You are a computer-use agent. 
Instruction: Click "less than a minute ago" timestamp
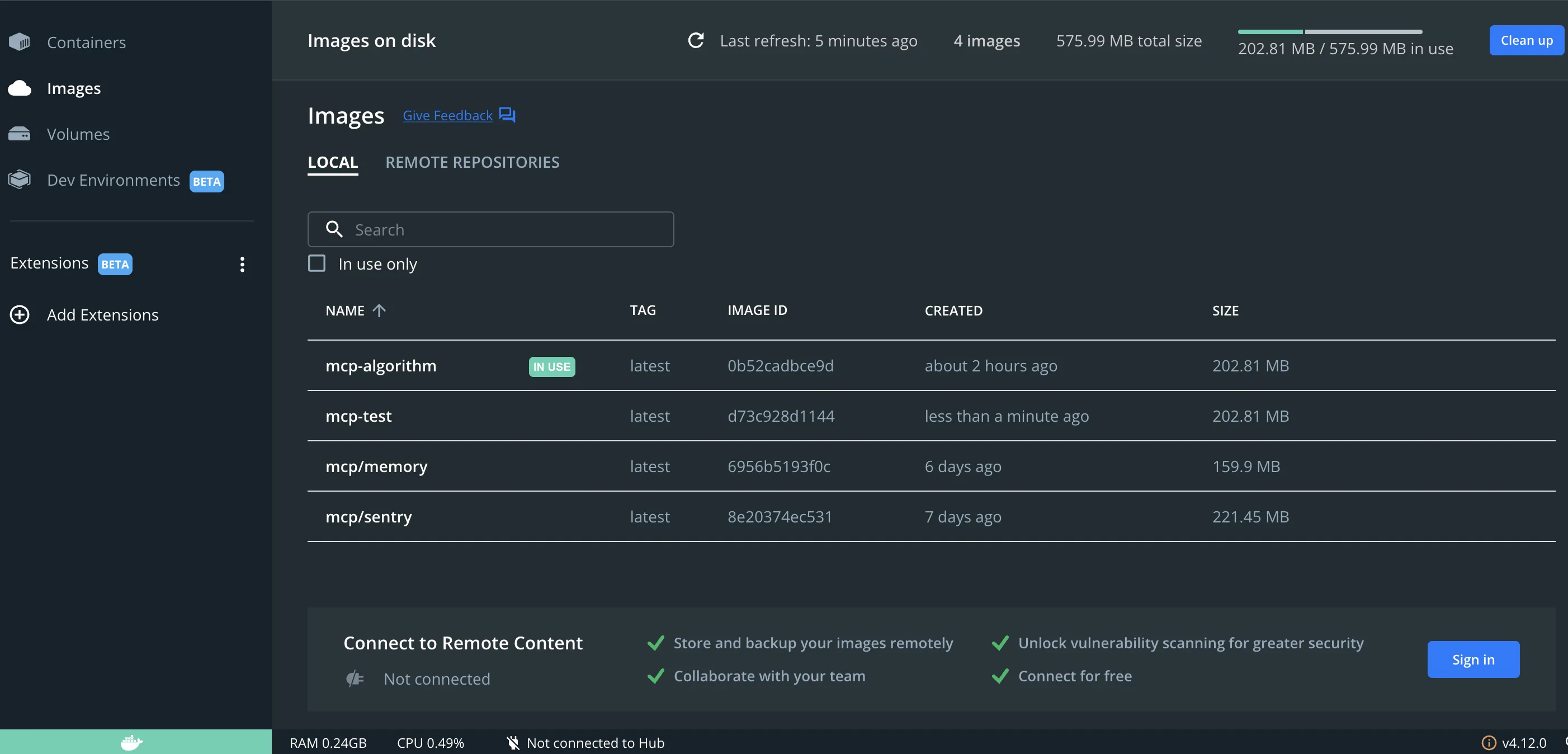1007,417
